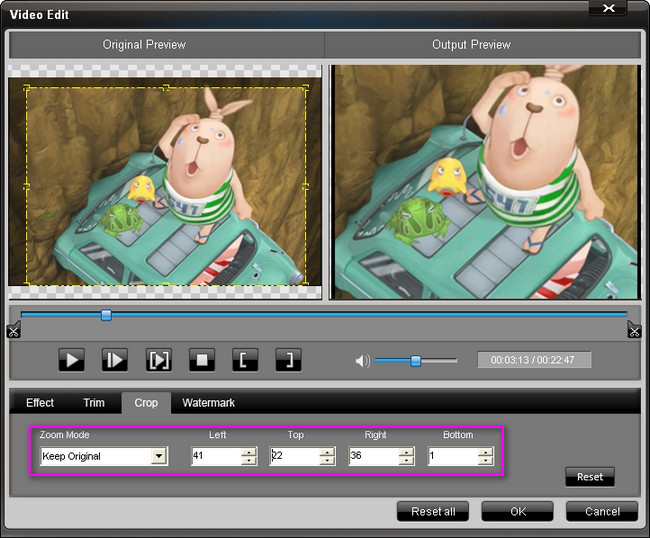The height and width of the screenshot is (538, 650).
Task: Open the Zoom Mode dropdown
Action: click(x=159, y=456)
